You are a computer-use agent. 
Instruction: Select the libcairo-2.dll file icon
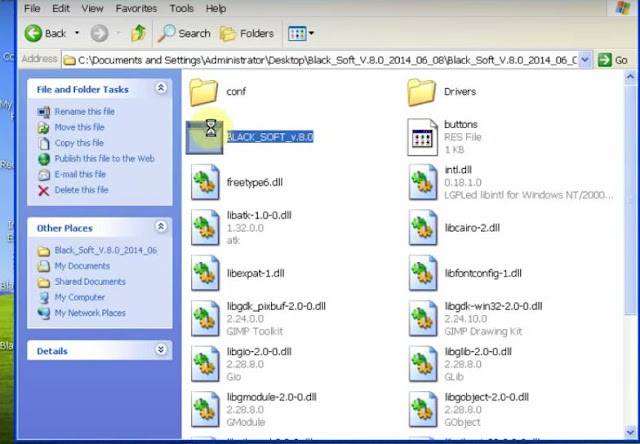pos(423,227)
